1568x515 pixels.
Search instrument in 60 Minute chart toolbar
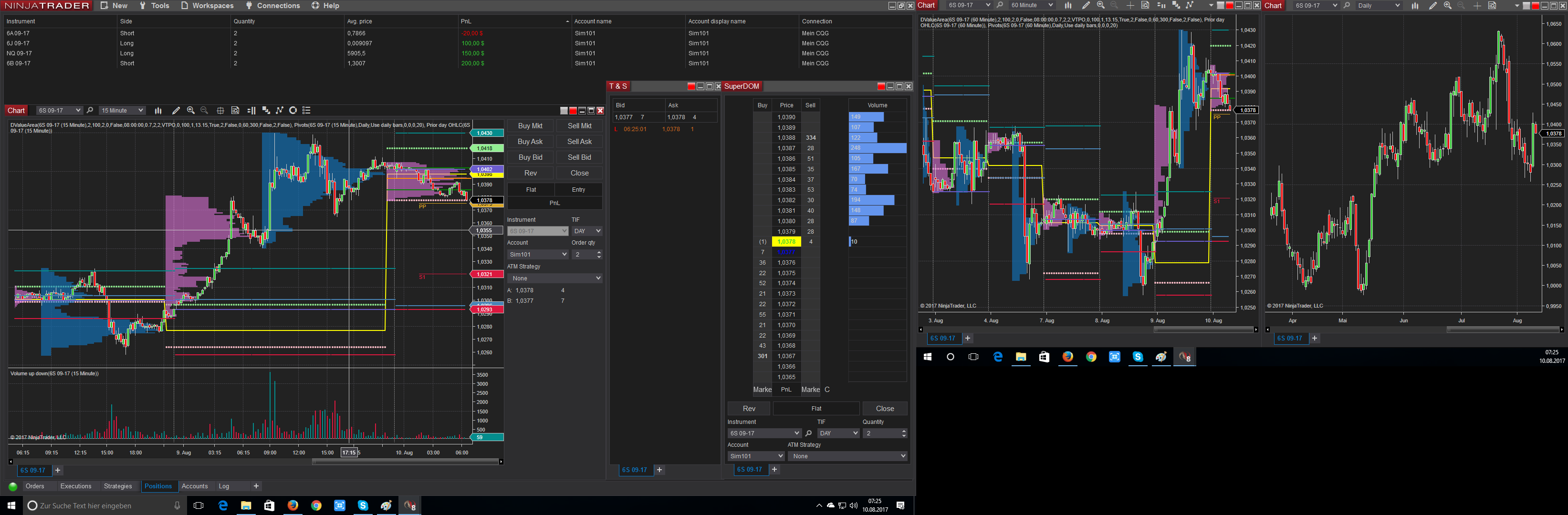tap(1000, 5)
